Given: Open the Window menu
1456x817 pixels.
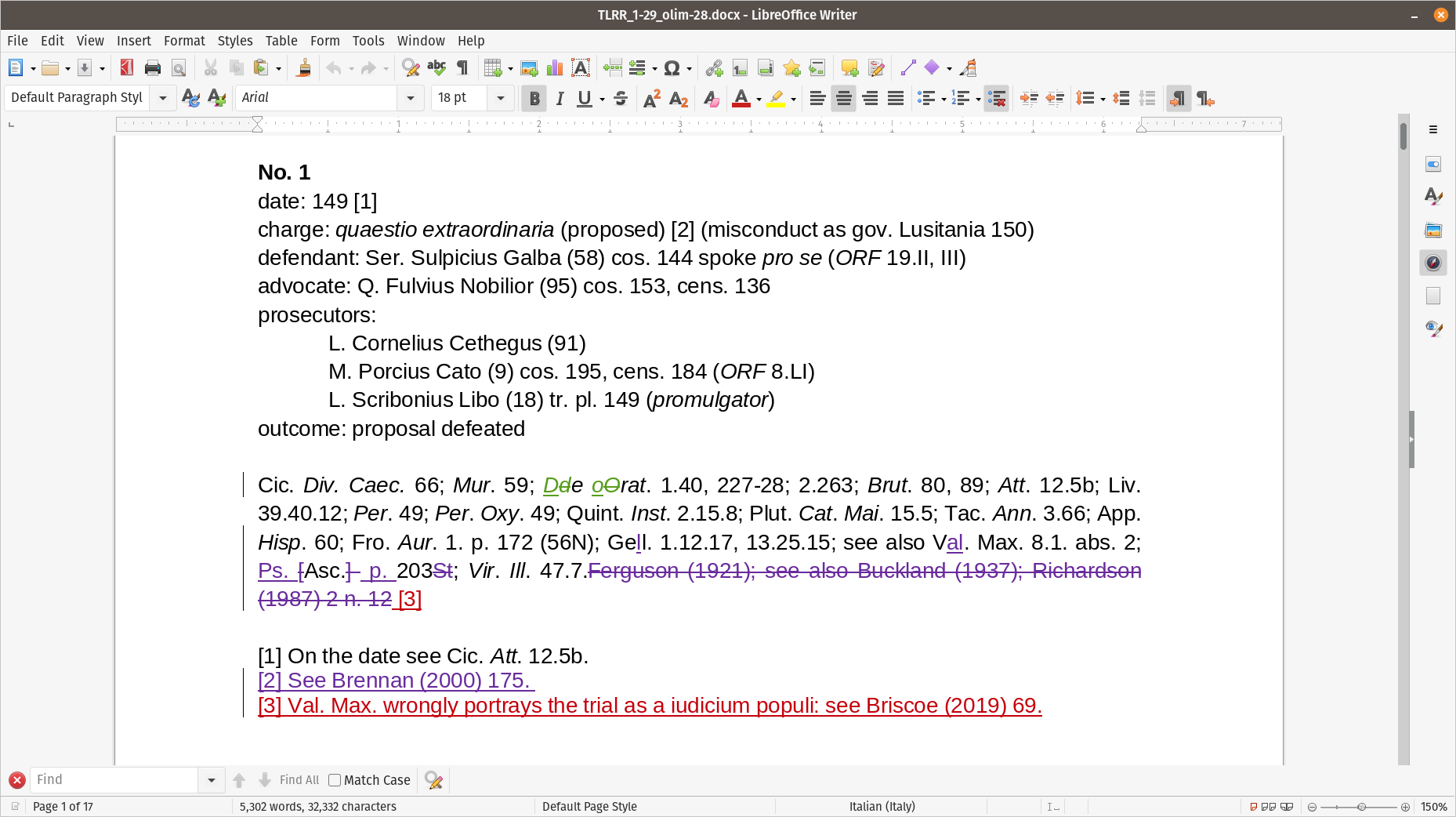Looking at the screenshot, I should 421,41.
